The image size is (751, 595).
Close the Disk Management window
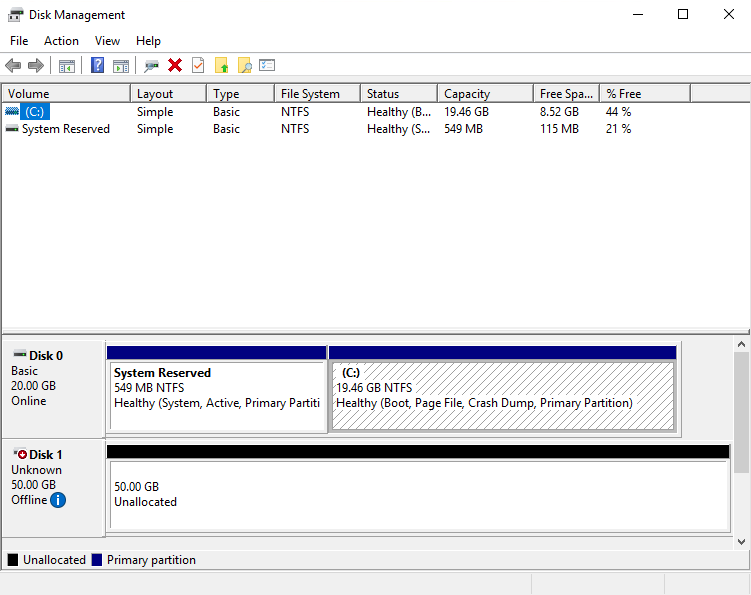click(x=728, y=14)
